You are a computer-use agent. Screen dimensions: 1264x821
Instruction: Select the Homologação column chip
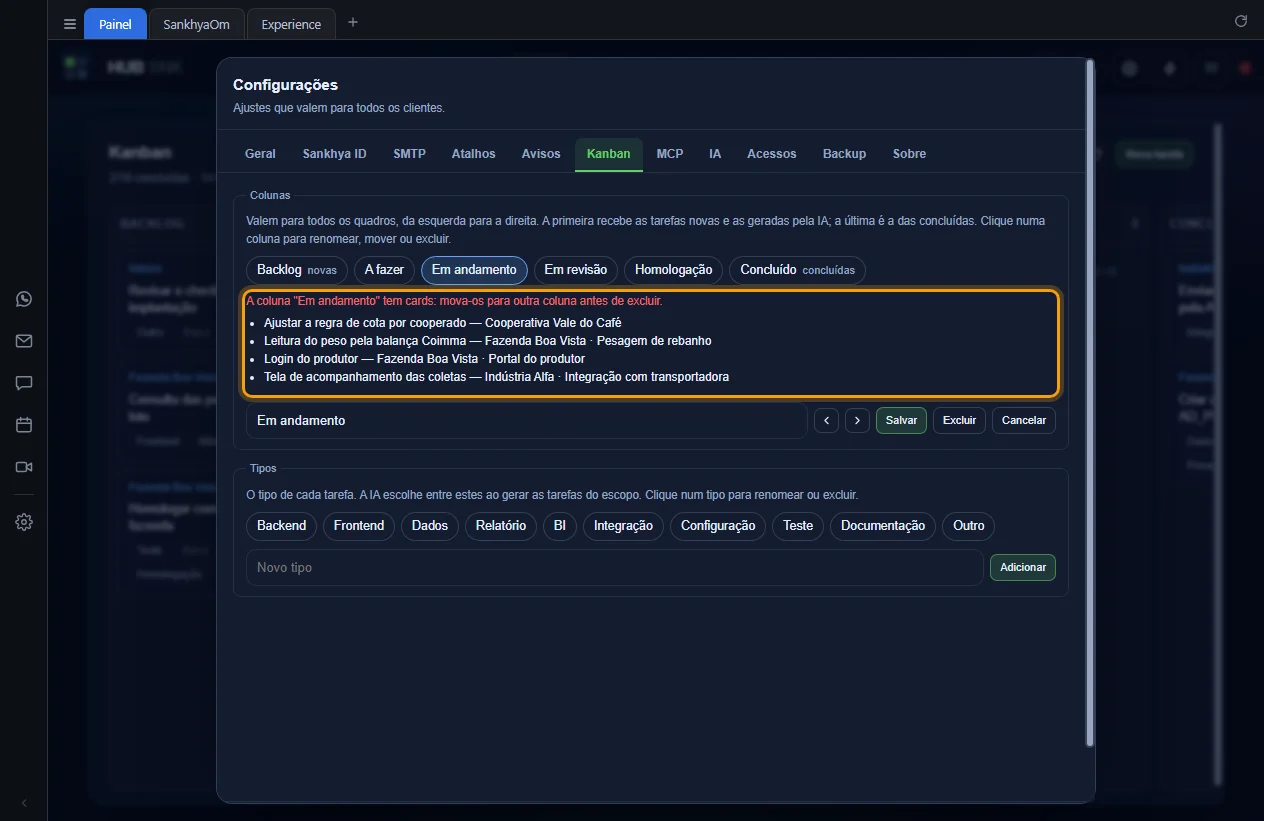pos(674,270)
